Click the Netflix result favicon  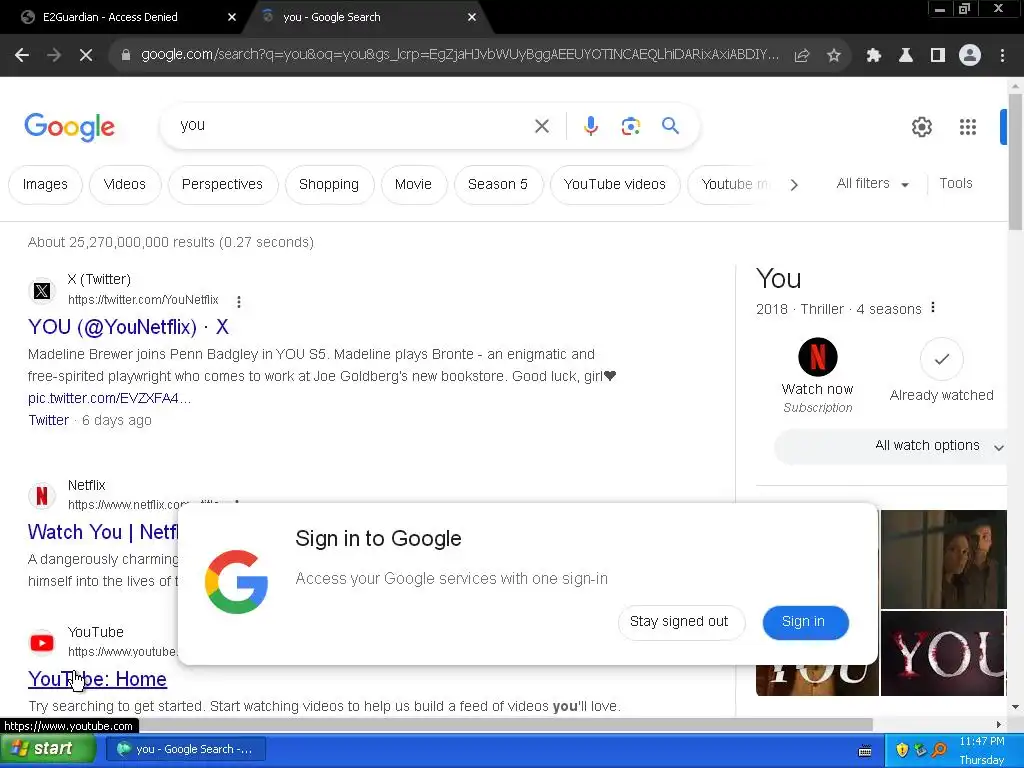42,496
